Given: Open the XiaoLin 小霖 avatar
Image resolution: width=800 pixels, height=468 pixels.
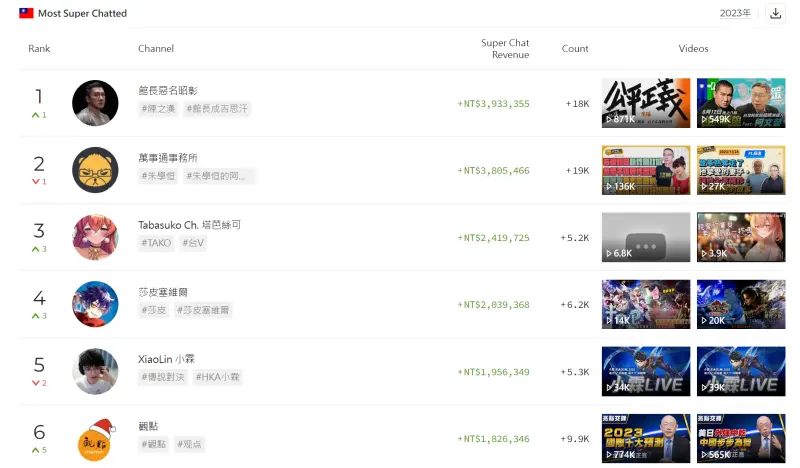Looking at the screenshot, I should coord(95,371).
